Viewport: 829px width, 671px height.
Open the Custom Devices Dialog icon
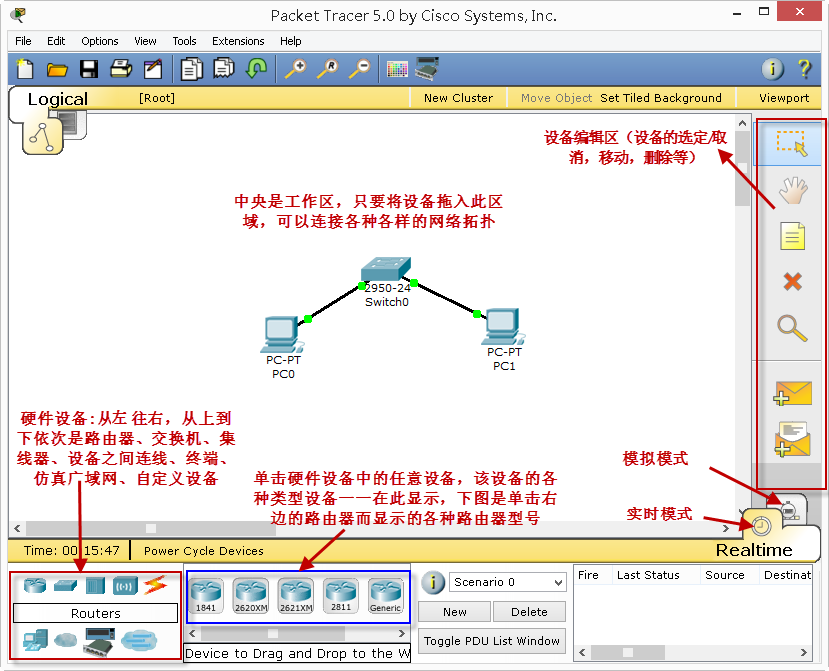tap(427, 69)
